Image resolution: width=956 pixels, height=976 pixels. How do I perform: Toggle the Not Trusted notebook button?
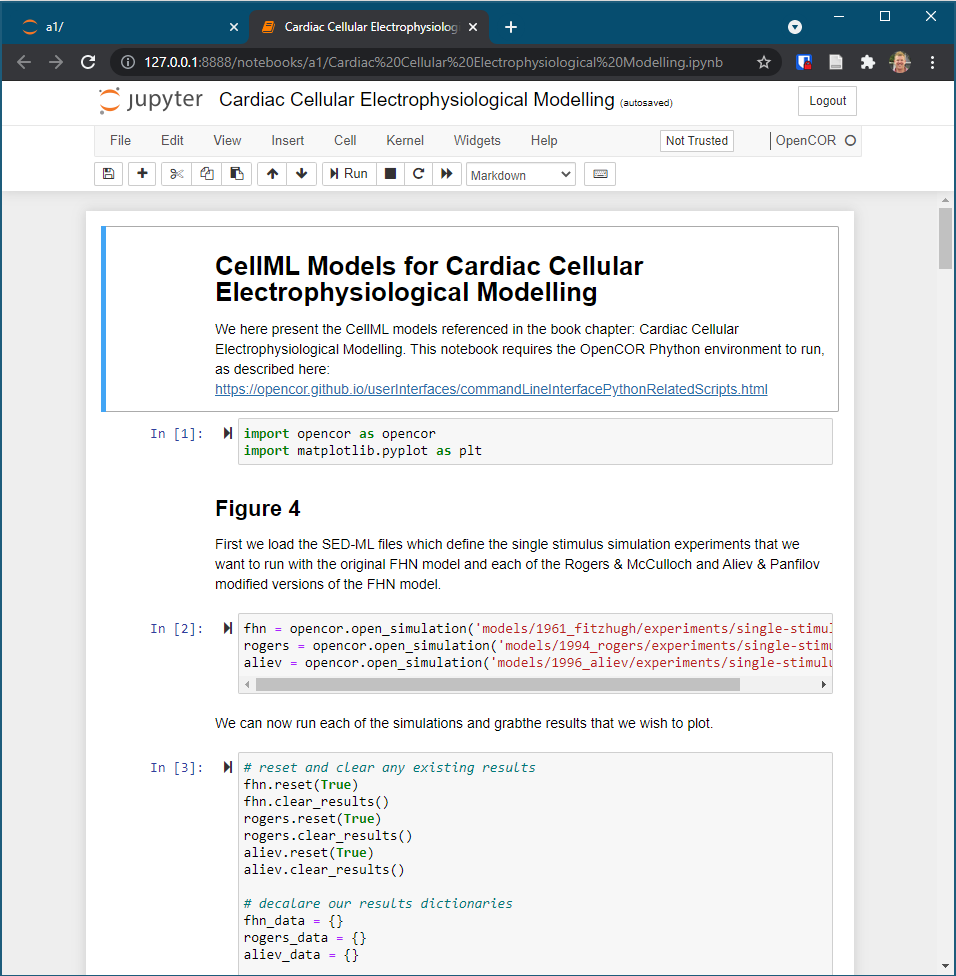tap(697, 141)
